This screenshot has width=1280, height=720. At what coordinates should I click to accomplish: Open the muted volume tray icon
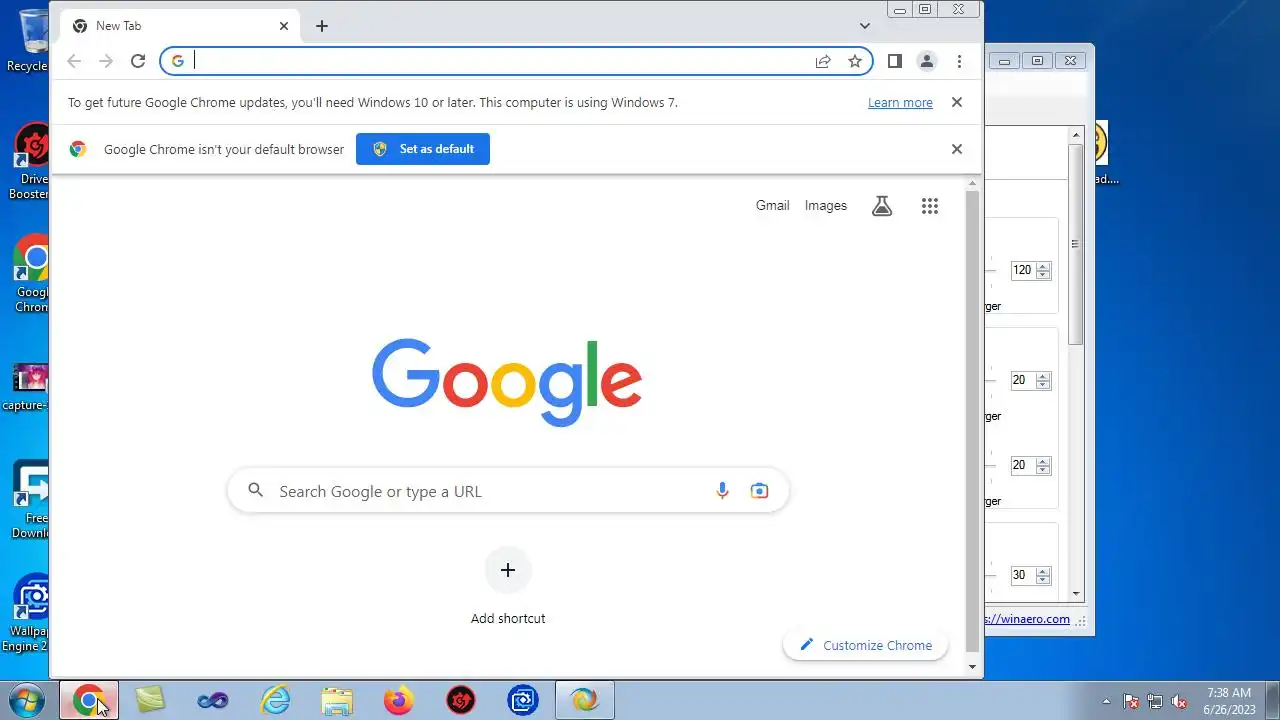click(x=1180, y=701)
